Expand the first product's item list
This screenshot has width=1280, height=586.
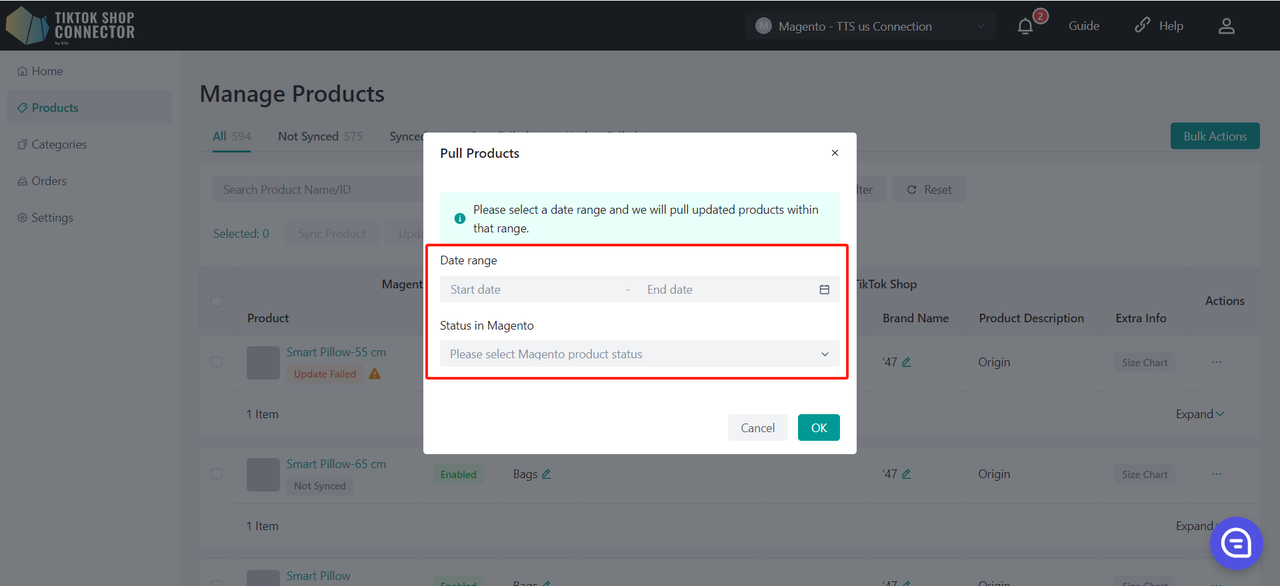coord(1200,414)
